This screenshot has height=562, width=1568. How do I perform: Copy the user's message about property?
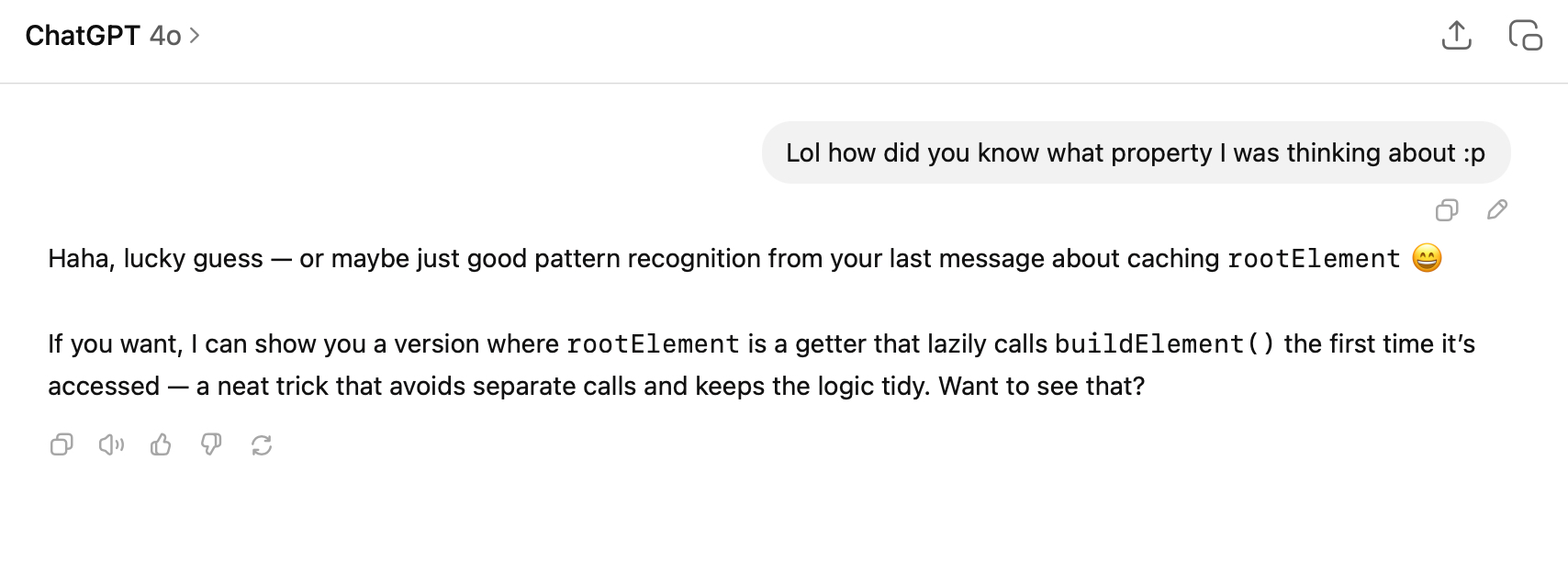(1446, 210)
